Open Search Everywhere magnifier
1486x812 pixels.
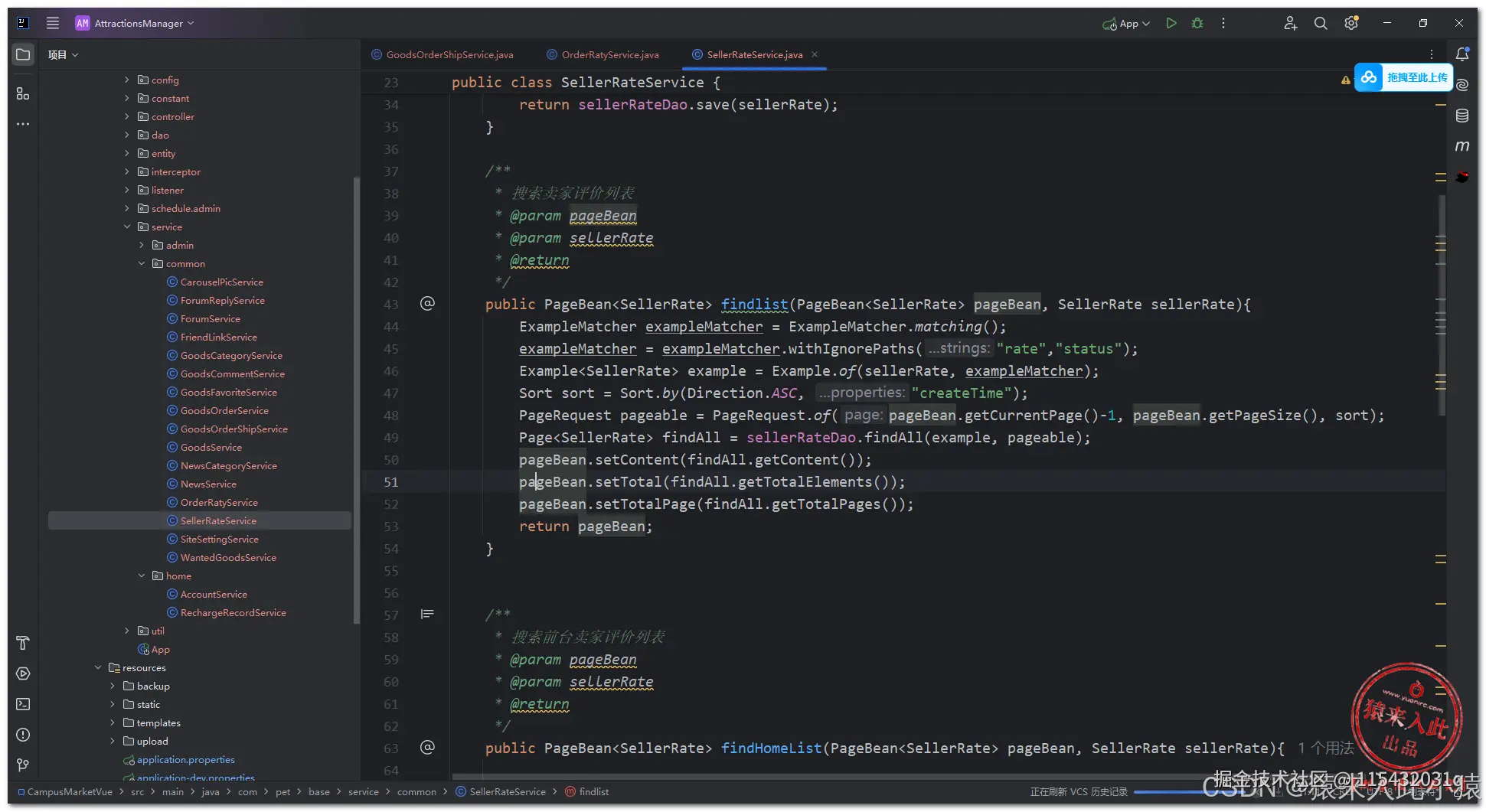[x=1321, y=23]
